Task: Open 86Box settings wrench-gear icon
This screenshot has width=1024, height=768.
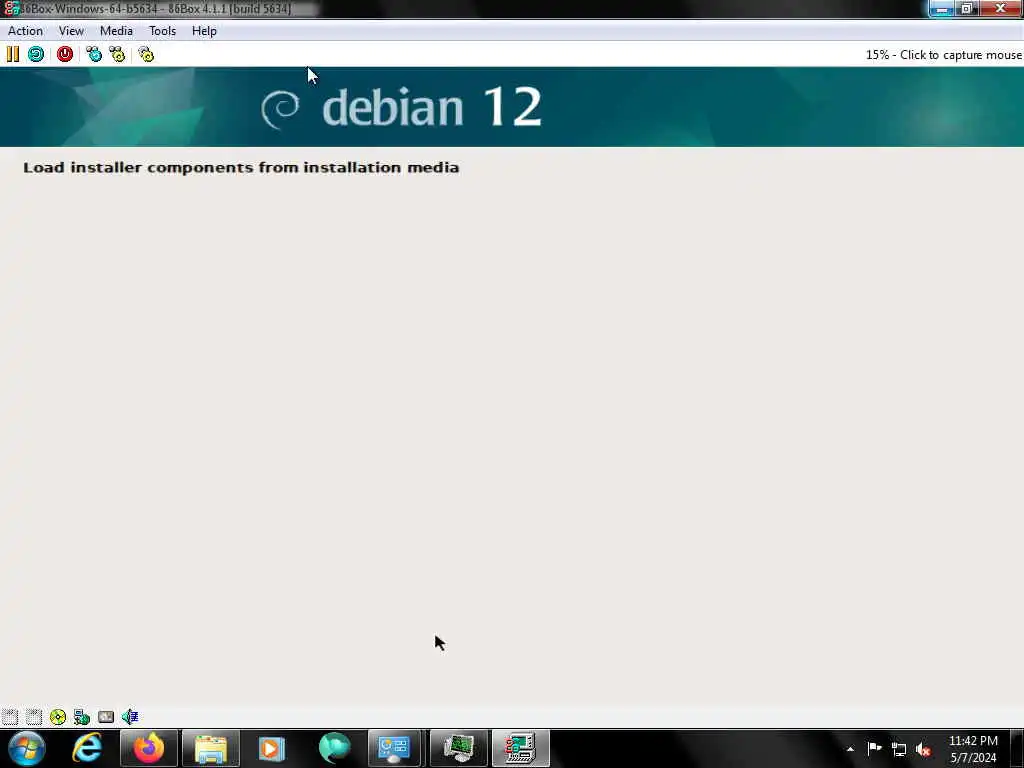Action: coord(146,54)
